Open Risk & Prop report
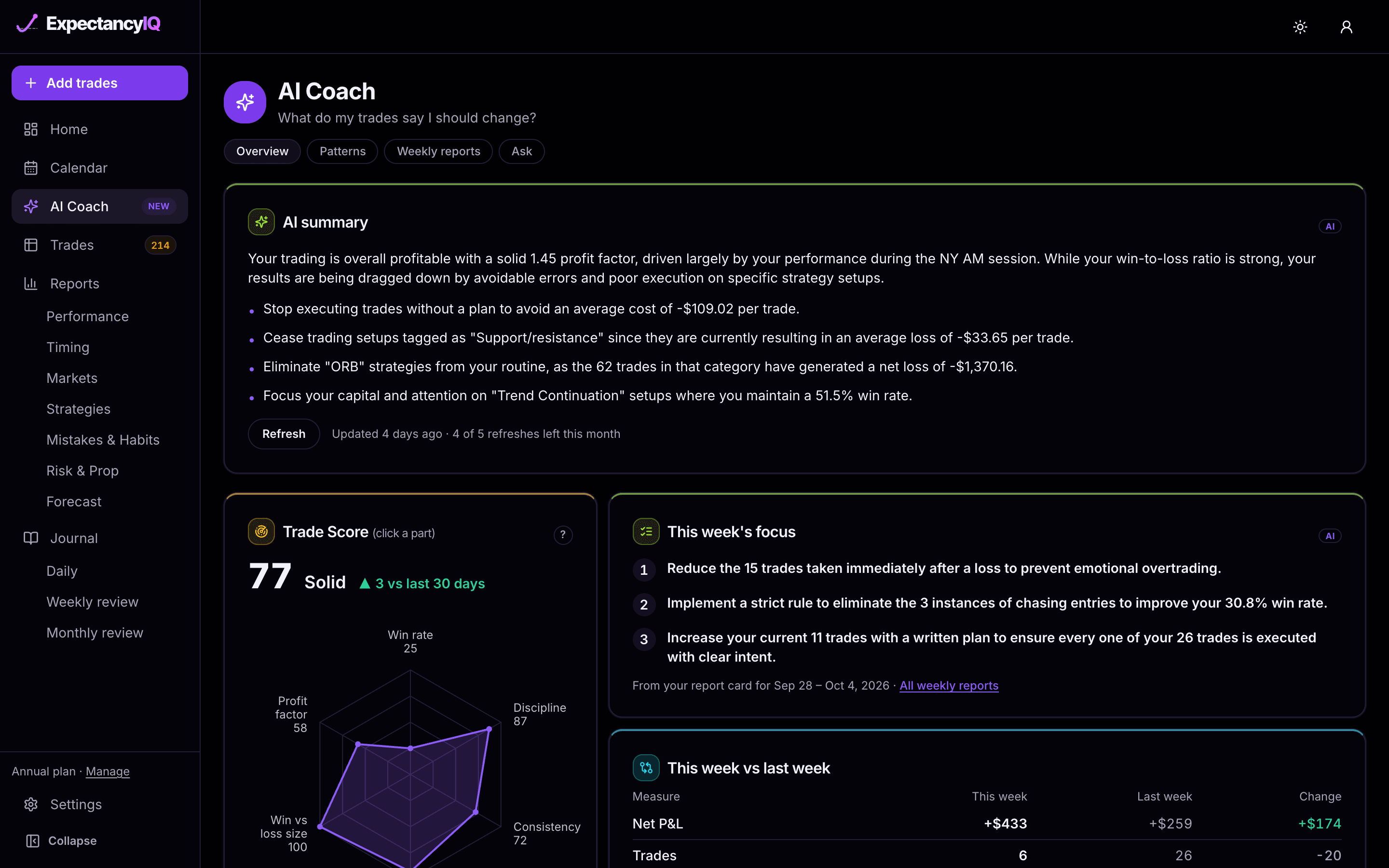This screenshot has width=1389, height=868. tap(82, 471)
